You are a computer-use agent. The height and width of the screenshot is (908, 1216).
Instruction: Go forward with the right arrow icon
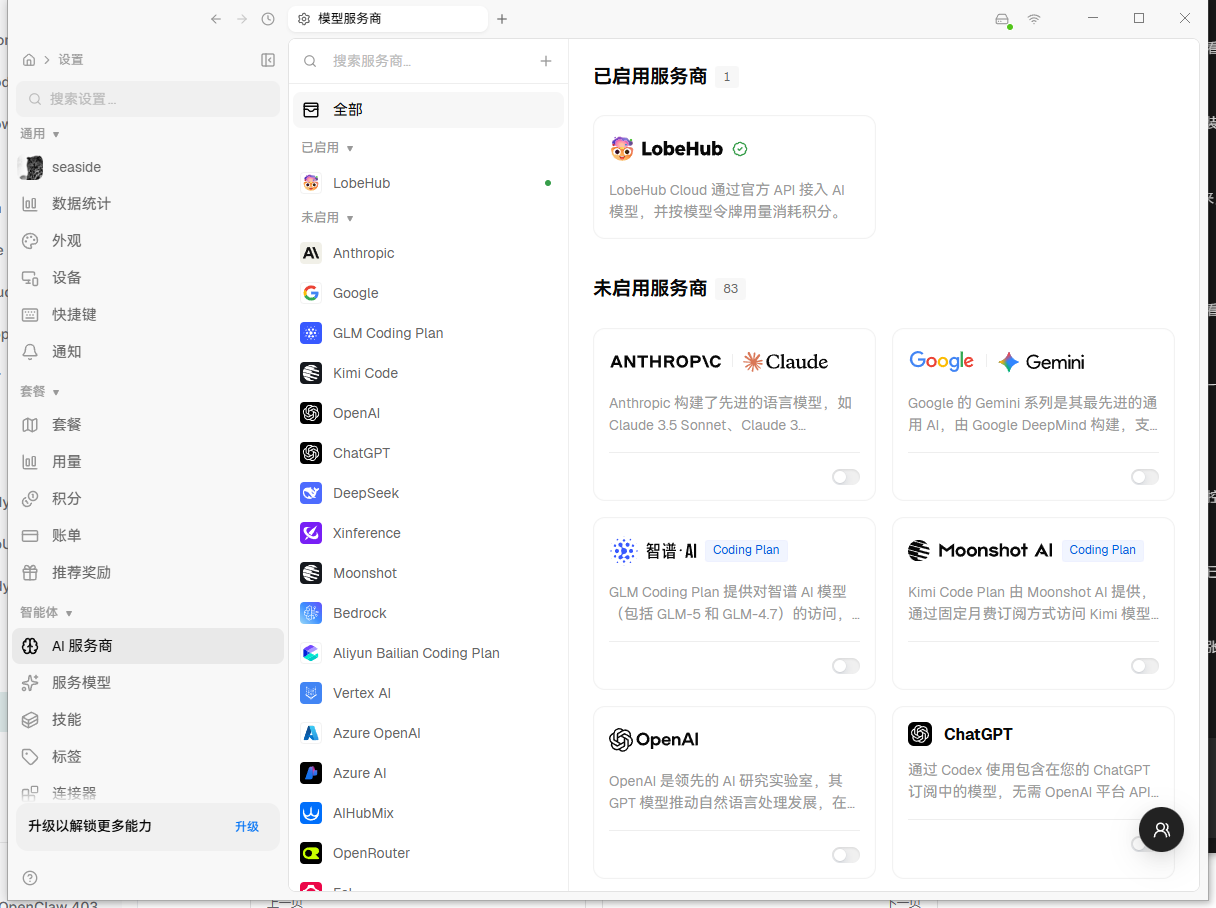click(242, 19)
